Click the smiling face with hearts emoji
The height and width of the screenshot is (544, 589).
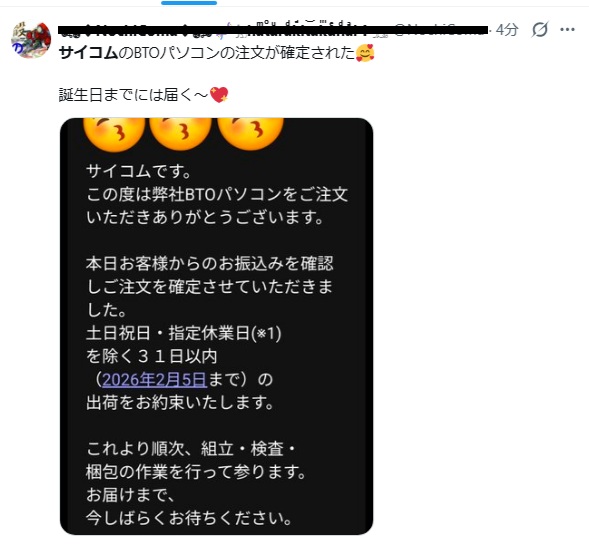point(365,53)
